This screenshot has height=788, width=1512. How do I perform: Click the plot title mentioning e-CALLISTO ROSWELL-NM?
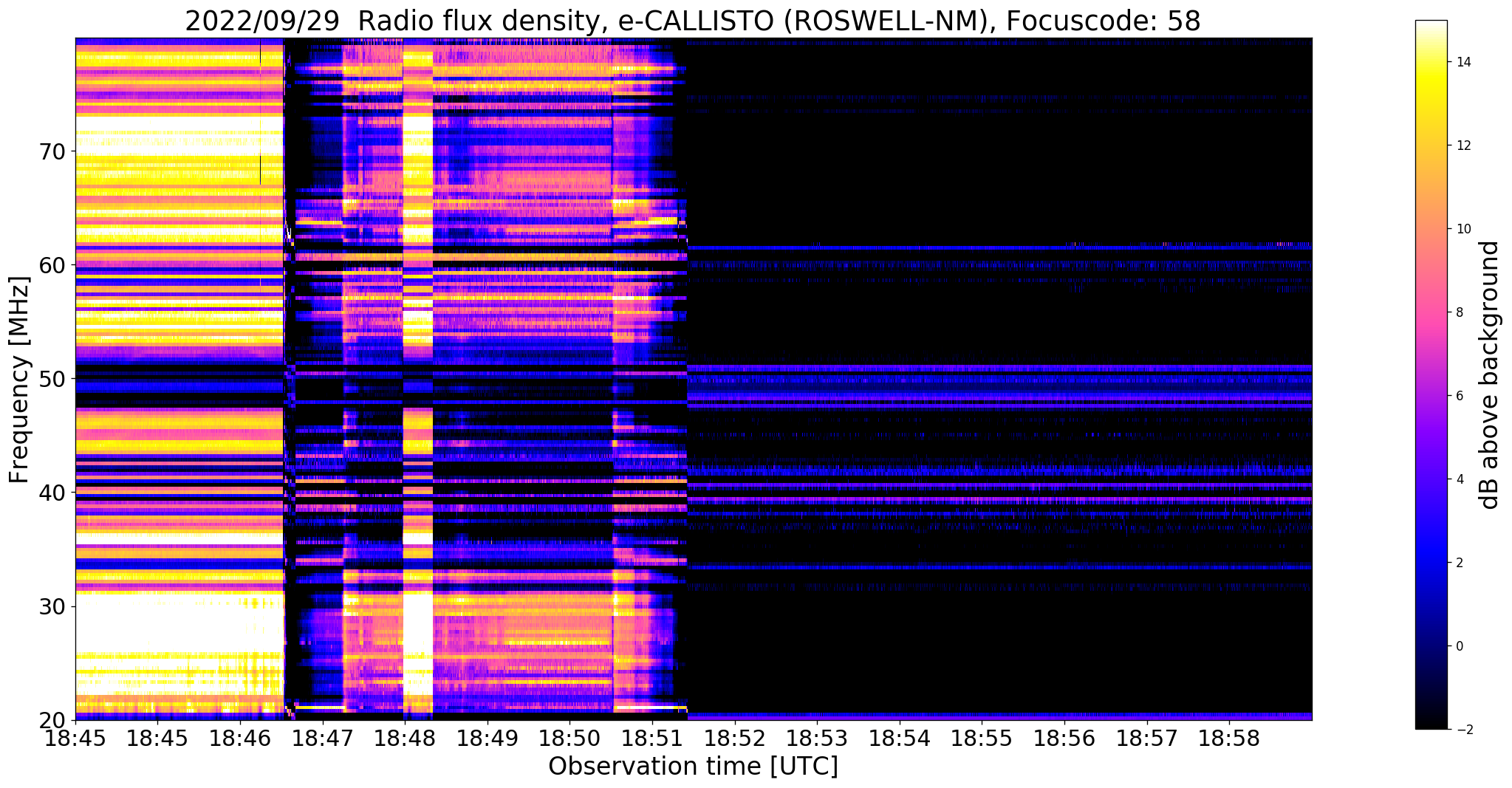click(693, 20)
